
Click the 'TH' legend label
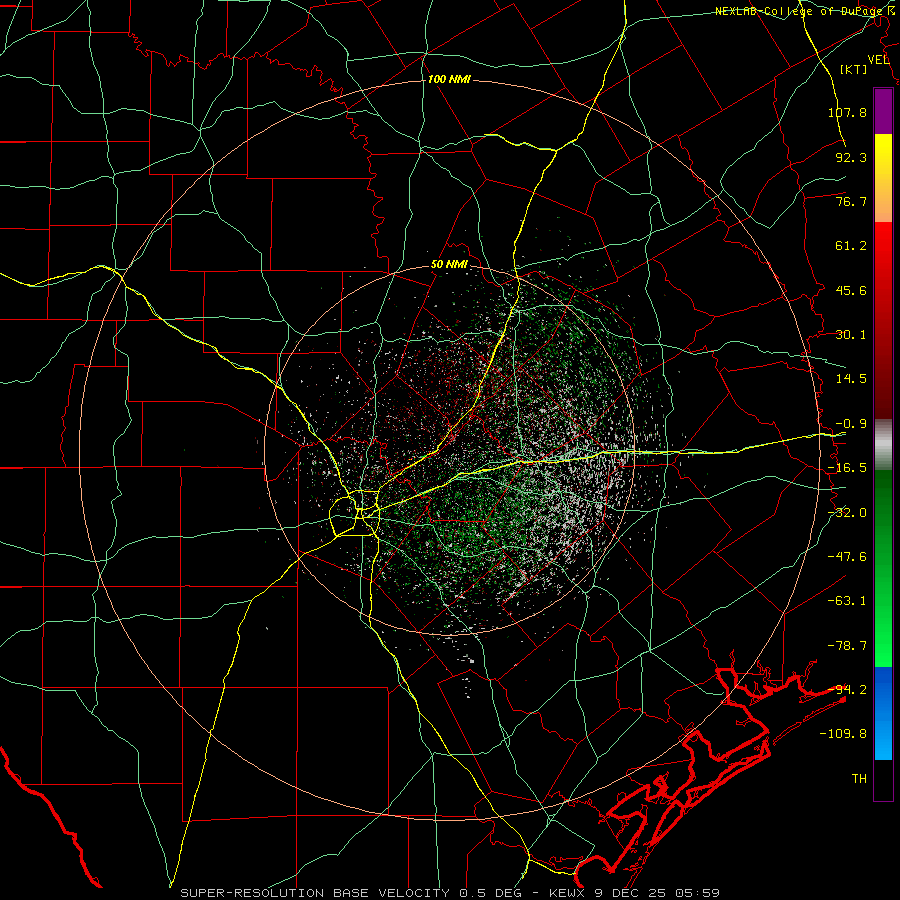tap(859, 779)
